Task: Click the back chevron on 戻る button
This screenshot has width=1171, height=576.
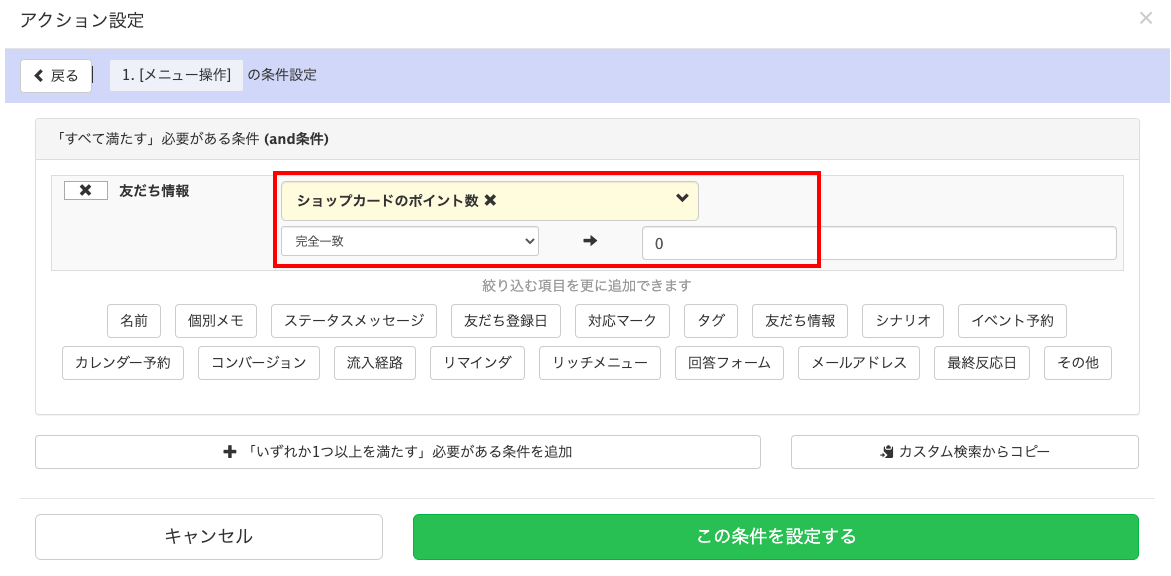Action: click(x=41, y=76)
